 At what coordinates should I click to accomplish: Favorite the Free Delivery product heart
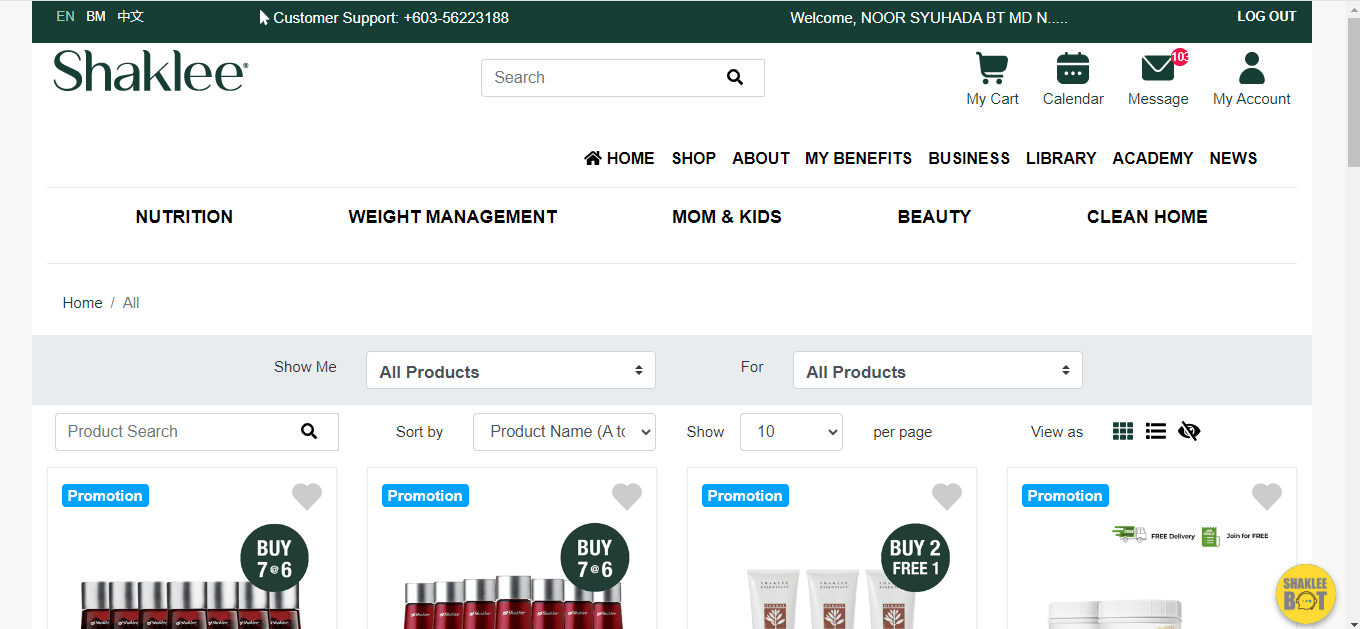1267,496
